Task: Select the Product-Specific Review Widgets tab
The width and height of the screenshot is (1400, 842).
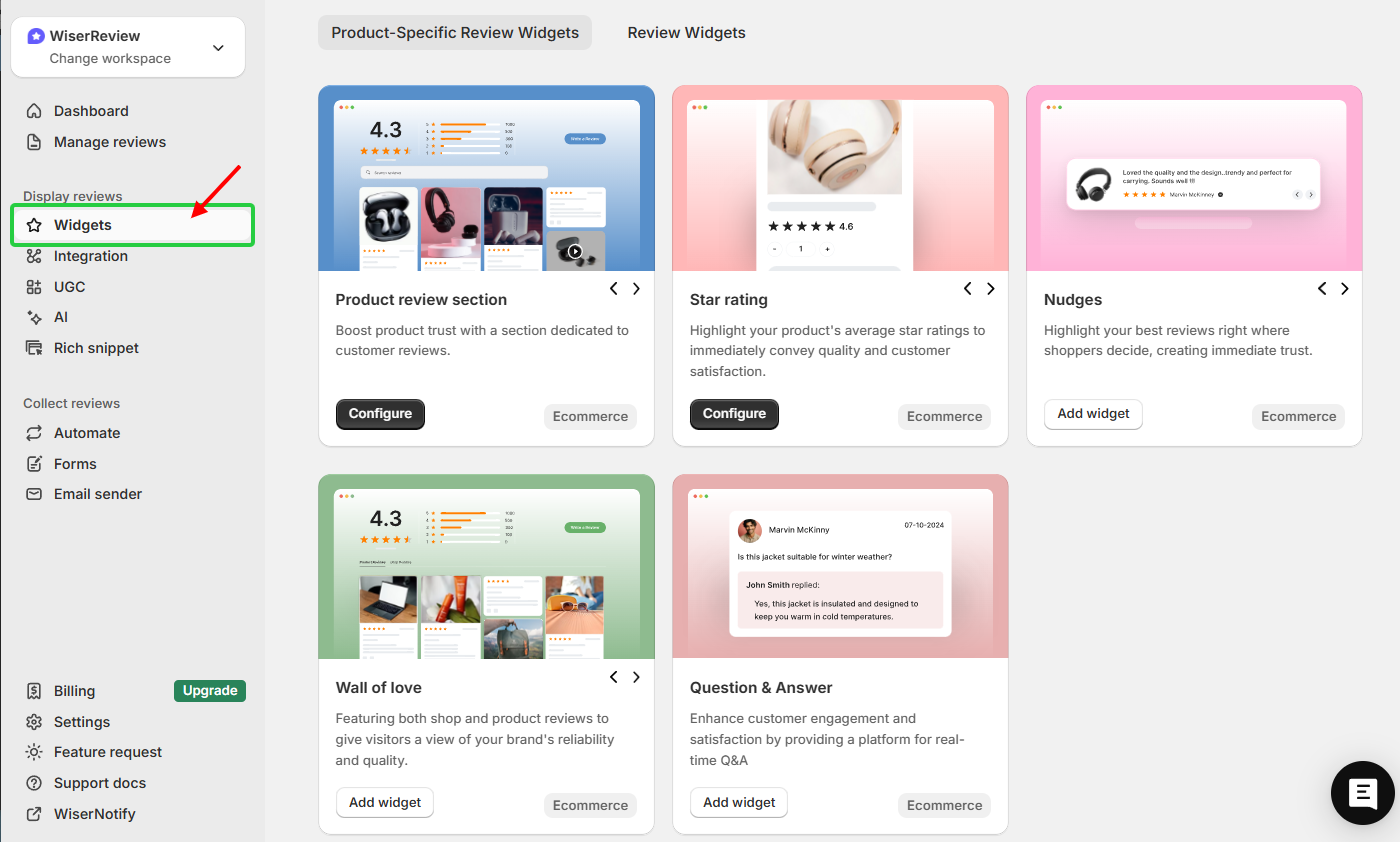Action: (x=455, y=32)
